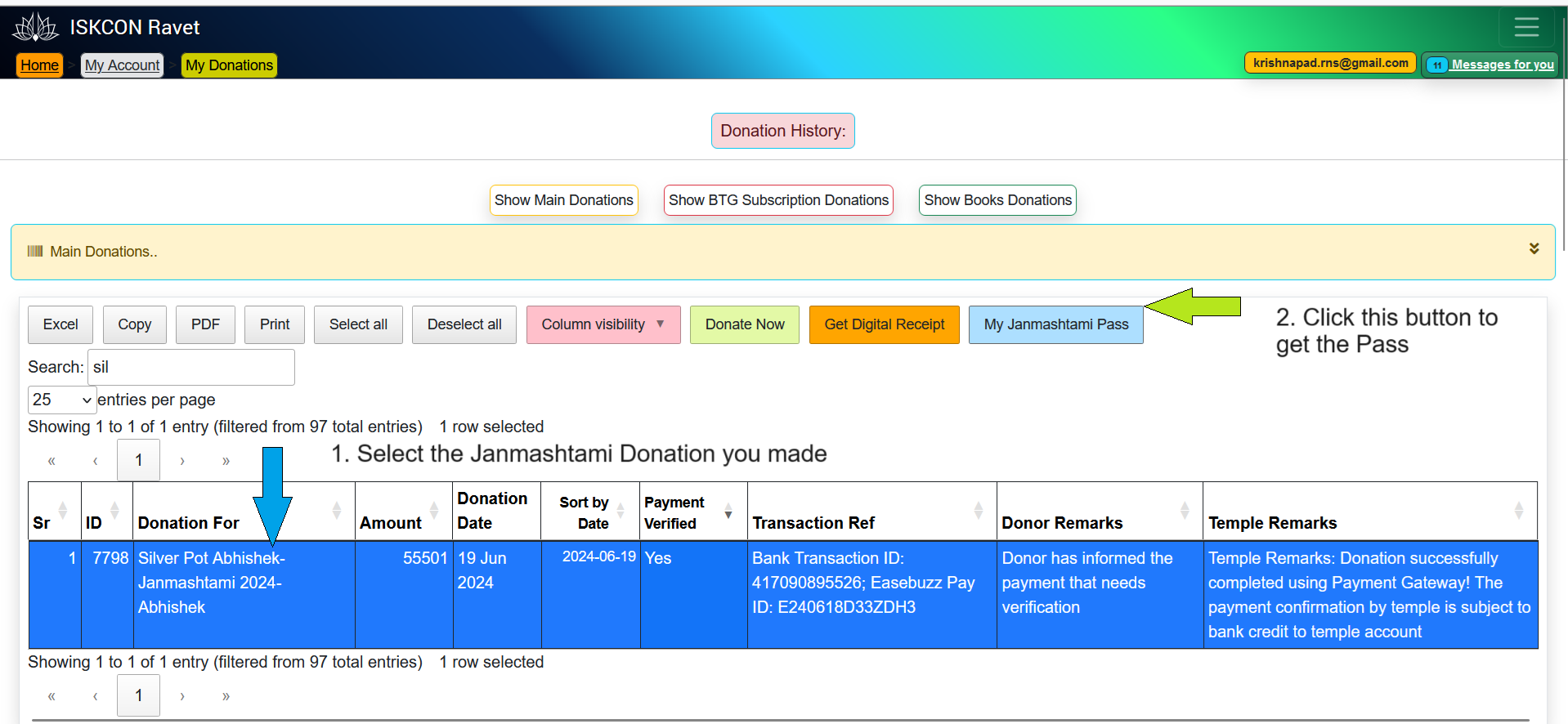Show BTG Subscription Donations tab
Screen dimensions: 1568x724
(778, 200)
